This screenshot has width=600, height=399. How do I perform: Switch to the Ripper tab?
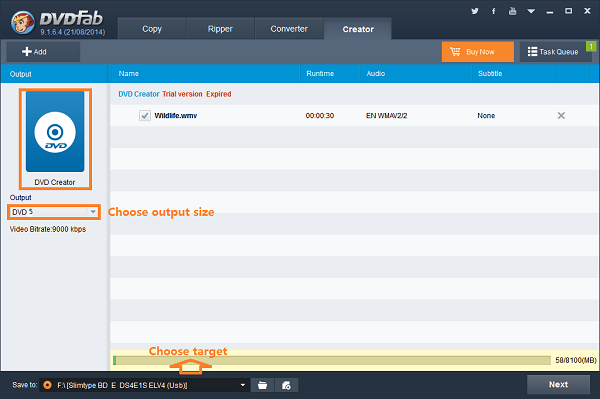click(220, 29)
